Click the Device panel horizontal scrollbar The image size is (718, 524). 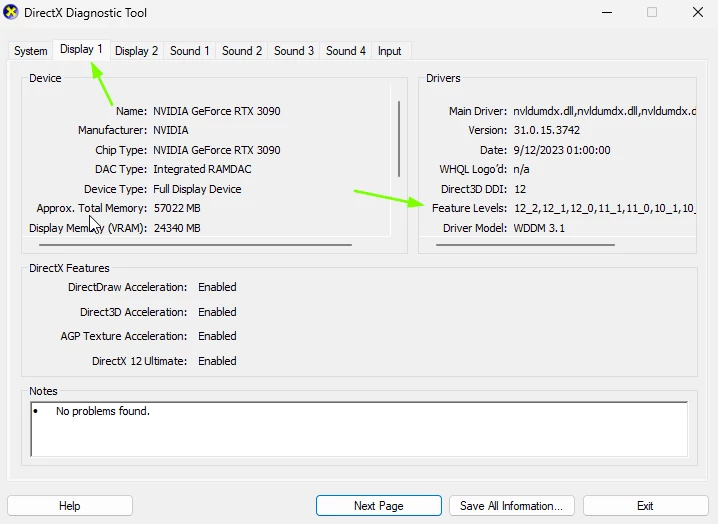pos(196,245)
